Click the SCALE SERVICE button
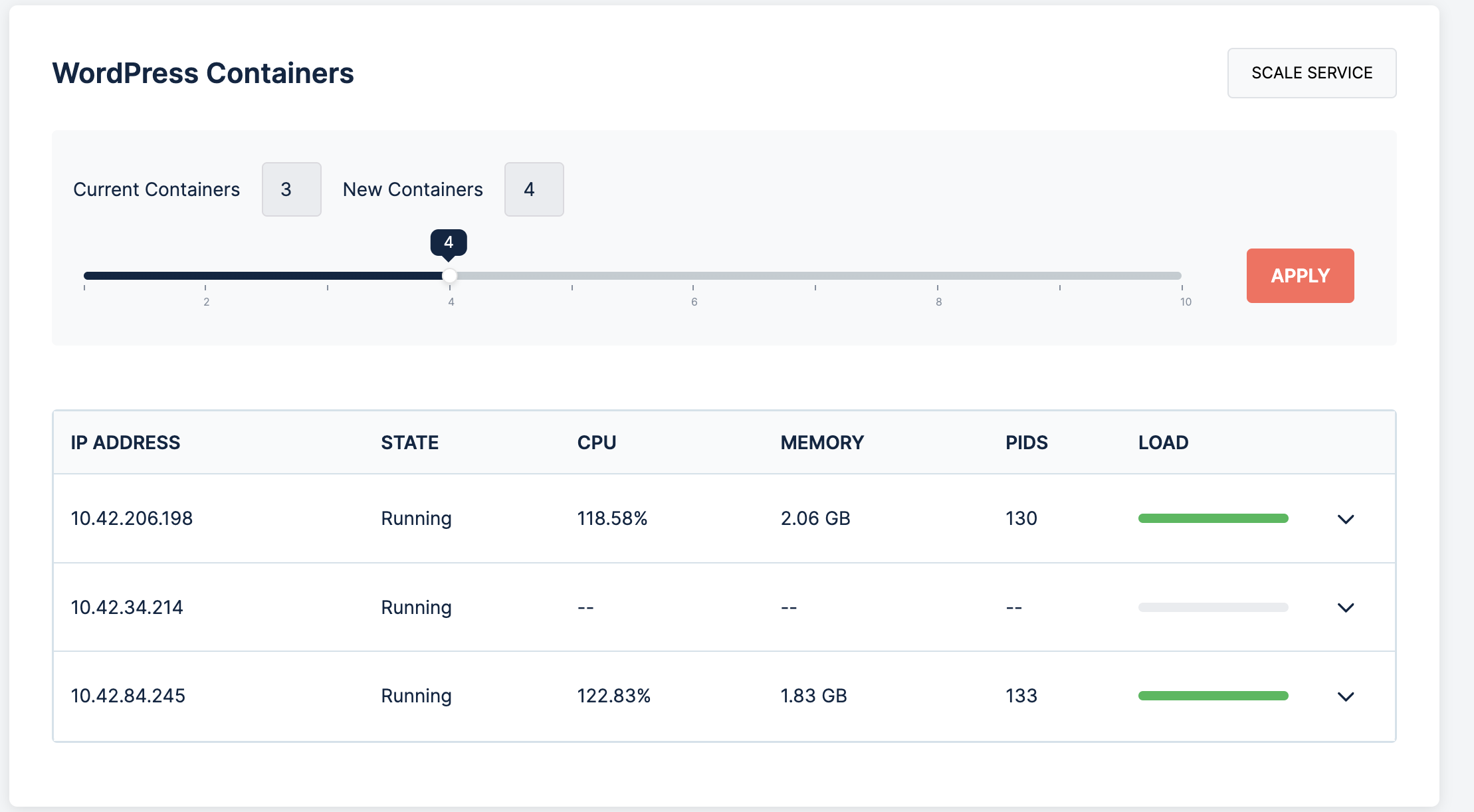The height and width of the screenshot is (812, 1474). 1311,73
